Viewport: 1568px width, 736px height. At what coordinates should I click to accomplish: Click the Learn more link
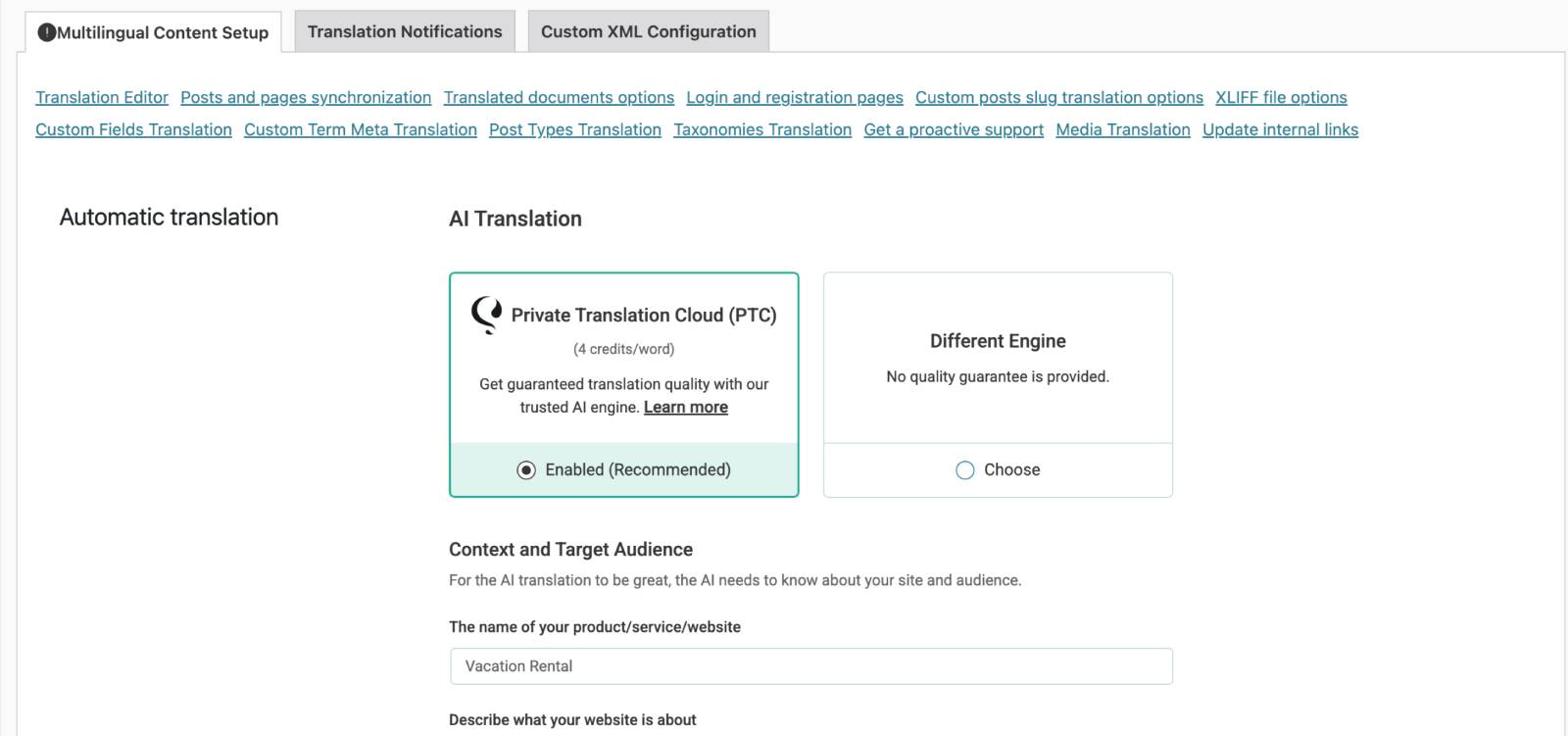pos(685,407)
